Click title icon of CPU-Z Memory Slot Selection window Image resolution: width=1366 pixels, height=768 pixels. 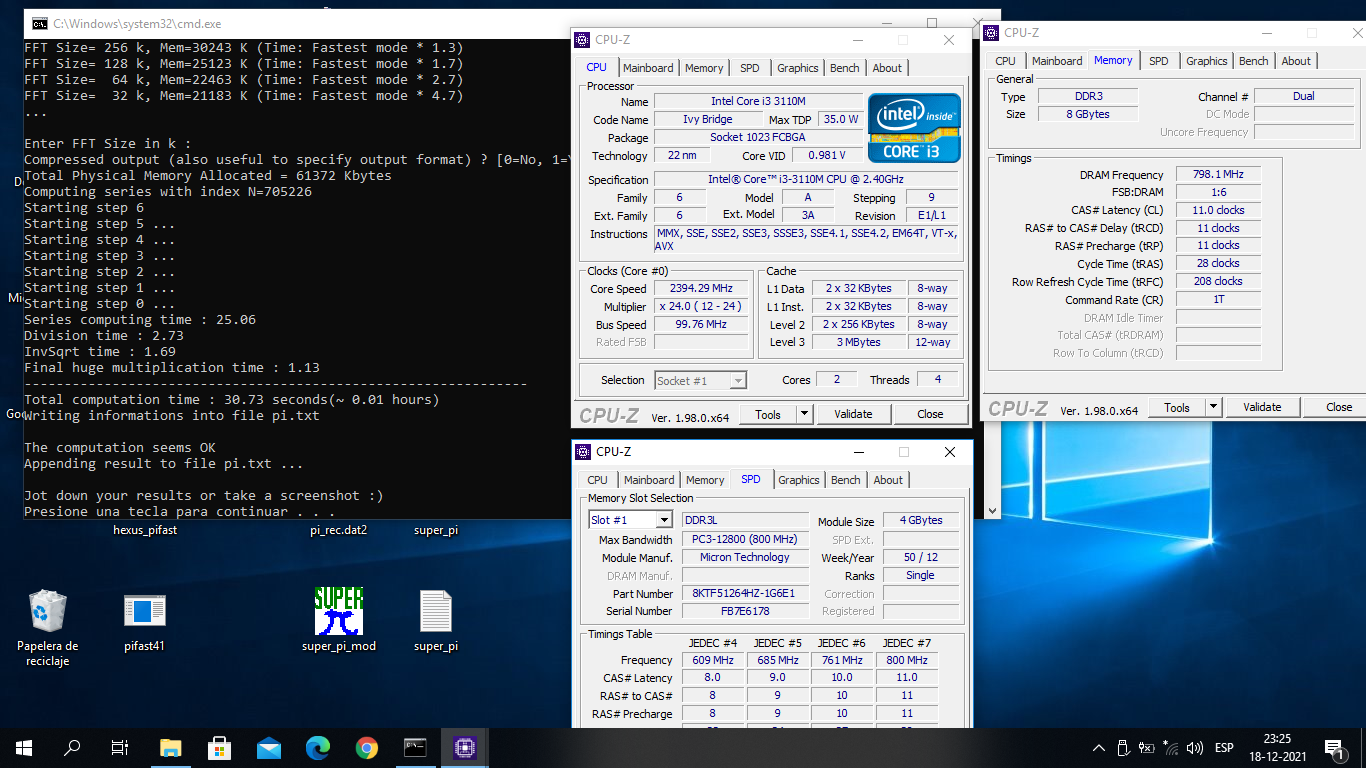[582, 452]
